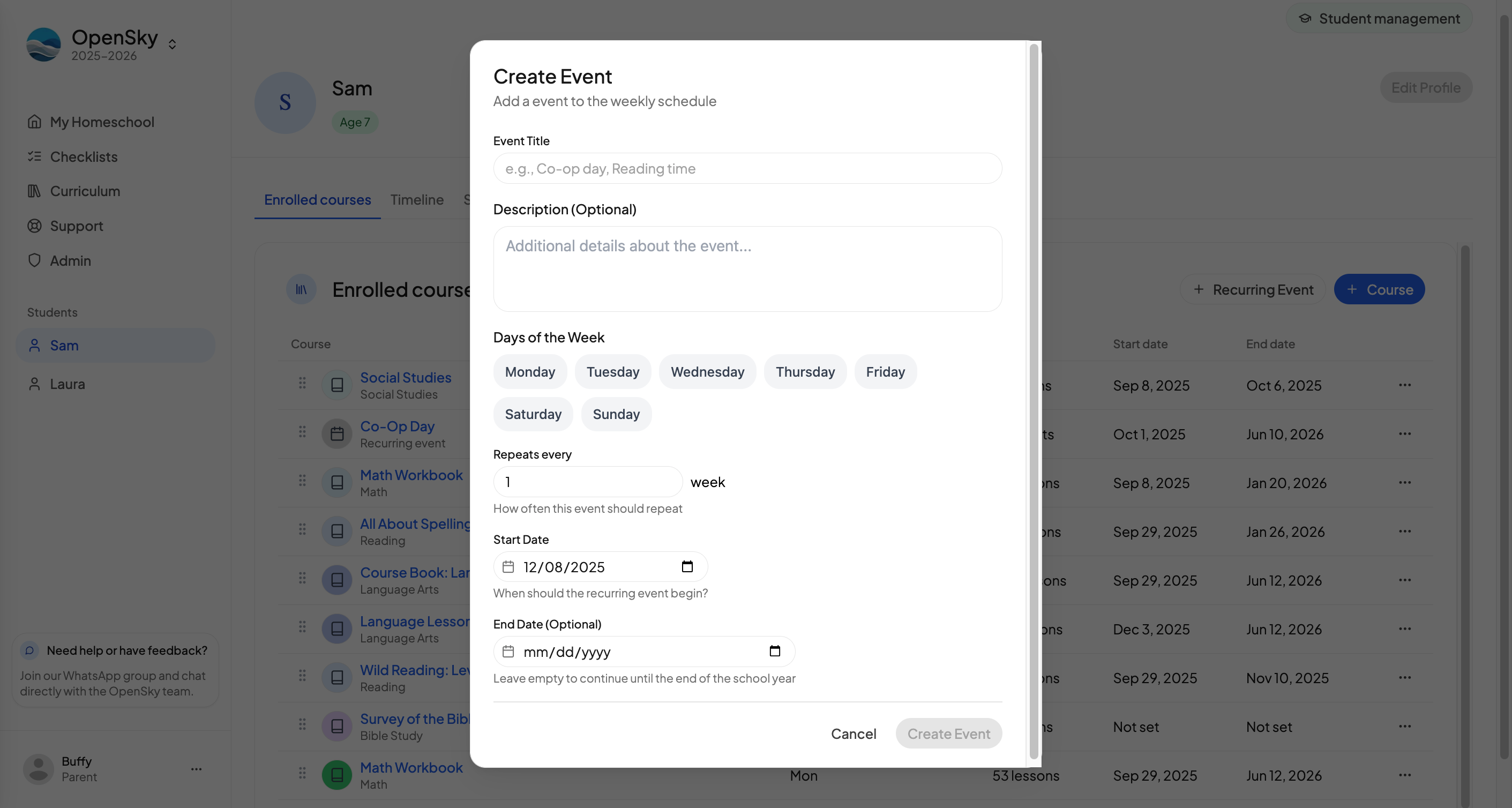The width and height of the screenshot is (1512, 808).
Task: Click the Support lifebuoy icon
Action: 34,226
